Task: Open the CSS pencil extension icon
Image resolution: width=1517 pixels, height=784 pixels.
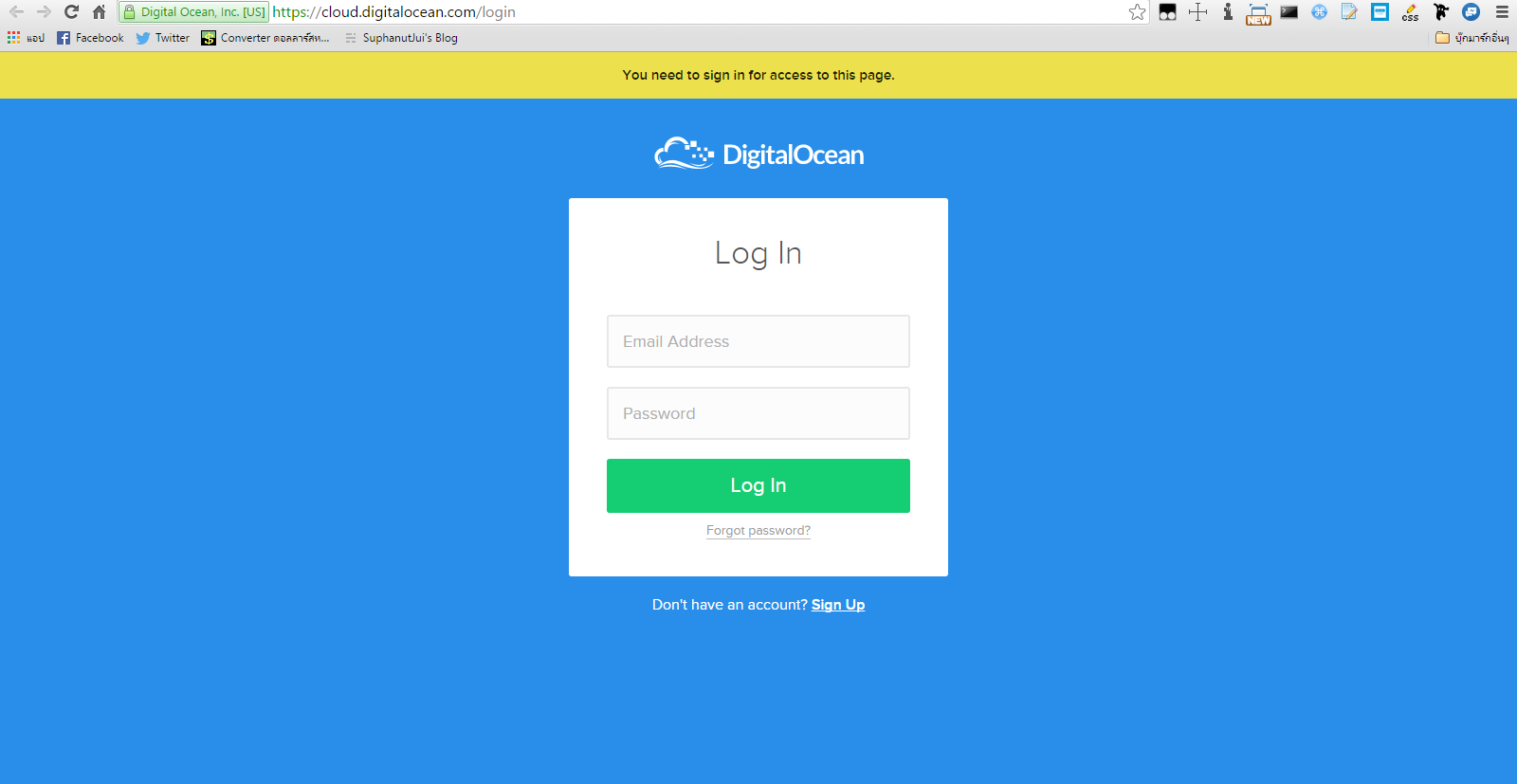Action: tap(1411, 12)
